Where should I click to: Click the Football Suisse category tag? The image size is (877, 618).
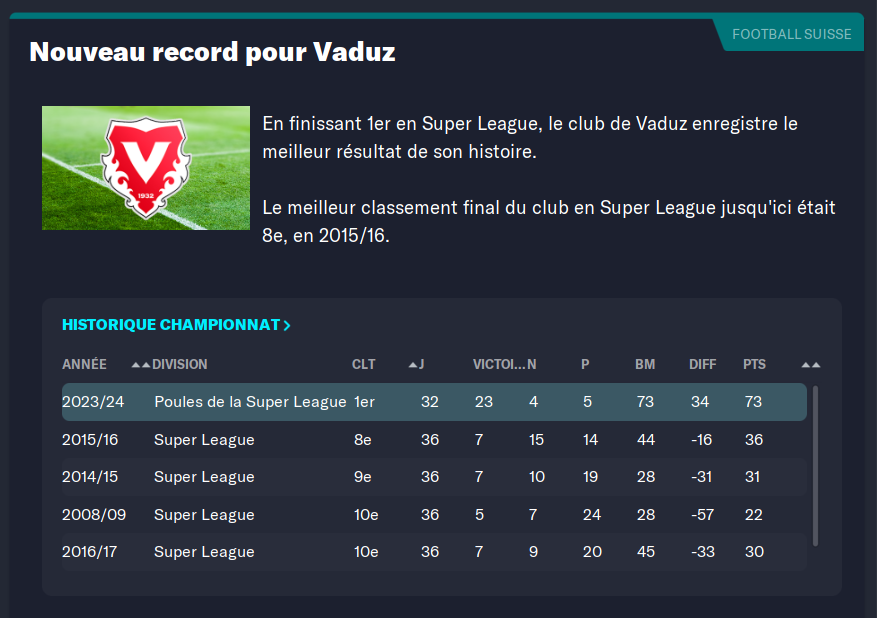(791, 34)
